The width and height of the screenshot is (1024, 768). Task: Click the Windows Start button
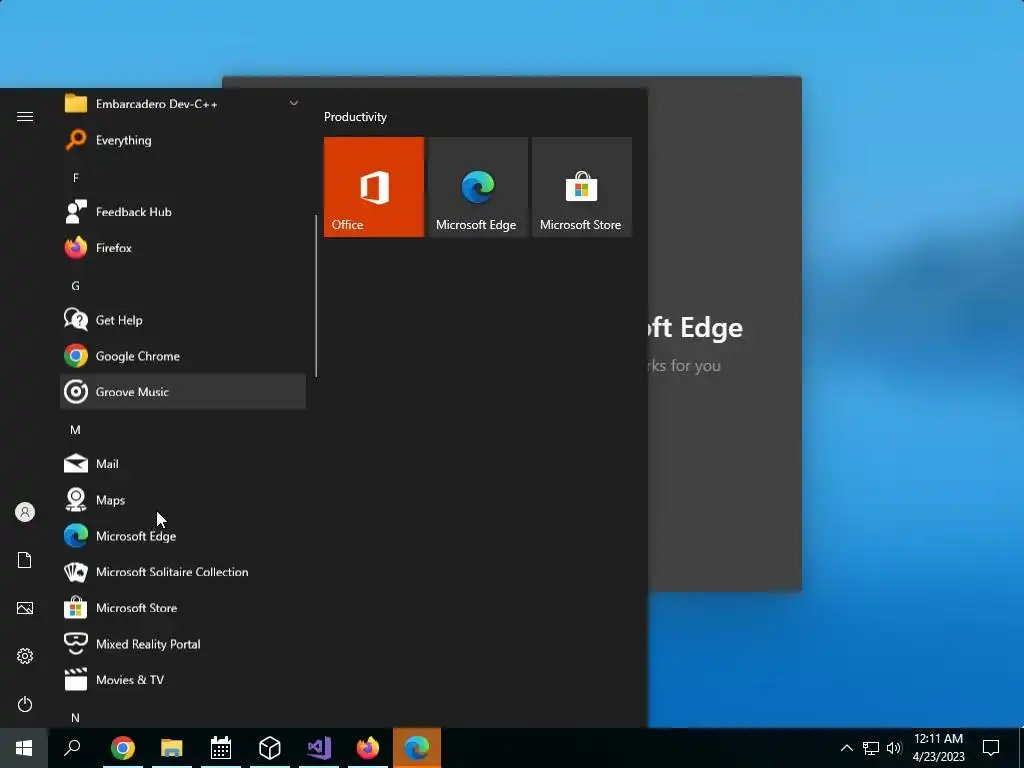(x=24, y=748)
